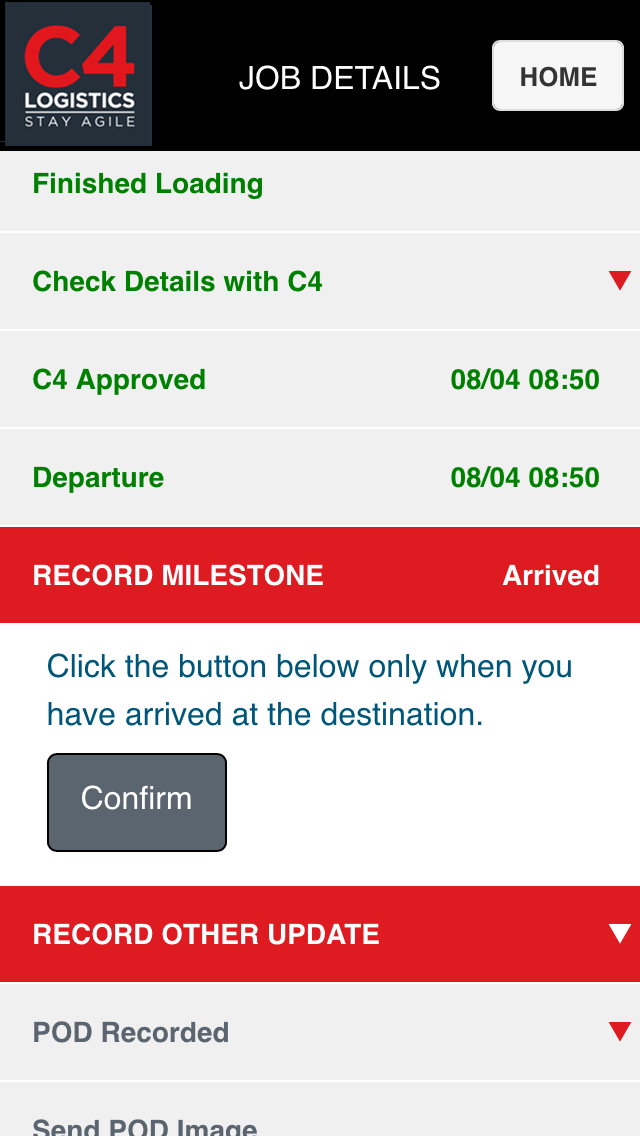
Task: Expand the POD Recorded red arrow
Action: pyautogui.click(x=619, y=1031)
